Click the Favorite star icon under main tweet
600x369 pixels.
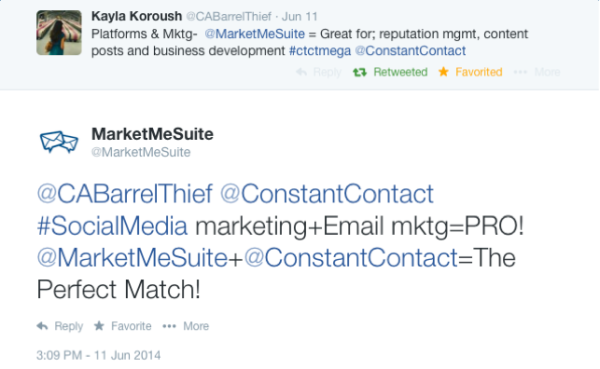coord(99,326)
